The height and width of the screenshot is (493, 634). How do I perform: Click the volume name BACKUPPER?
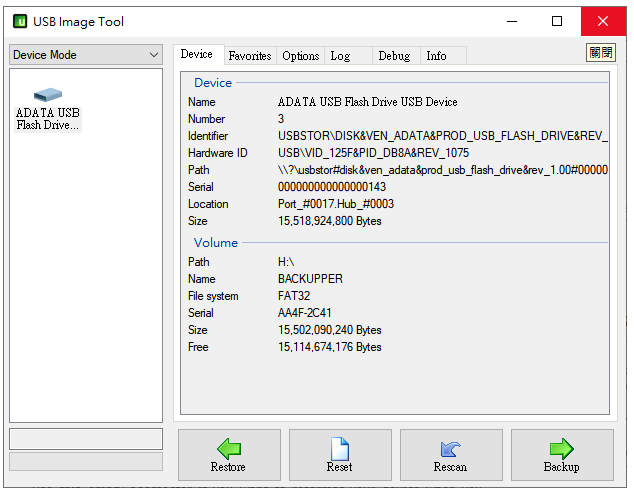coord(310,279)
